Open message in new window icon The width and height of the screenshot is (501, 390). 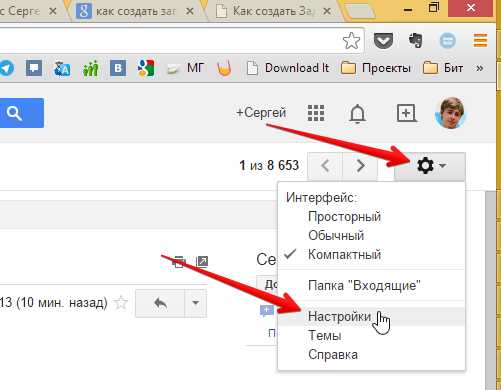(x=202, y=262)
